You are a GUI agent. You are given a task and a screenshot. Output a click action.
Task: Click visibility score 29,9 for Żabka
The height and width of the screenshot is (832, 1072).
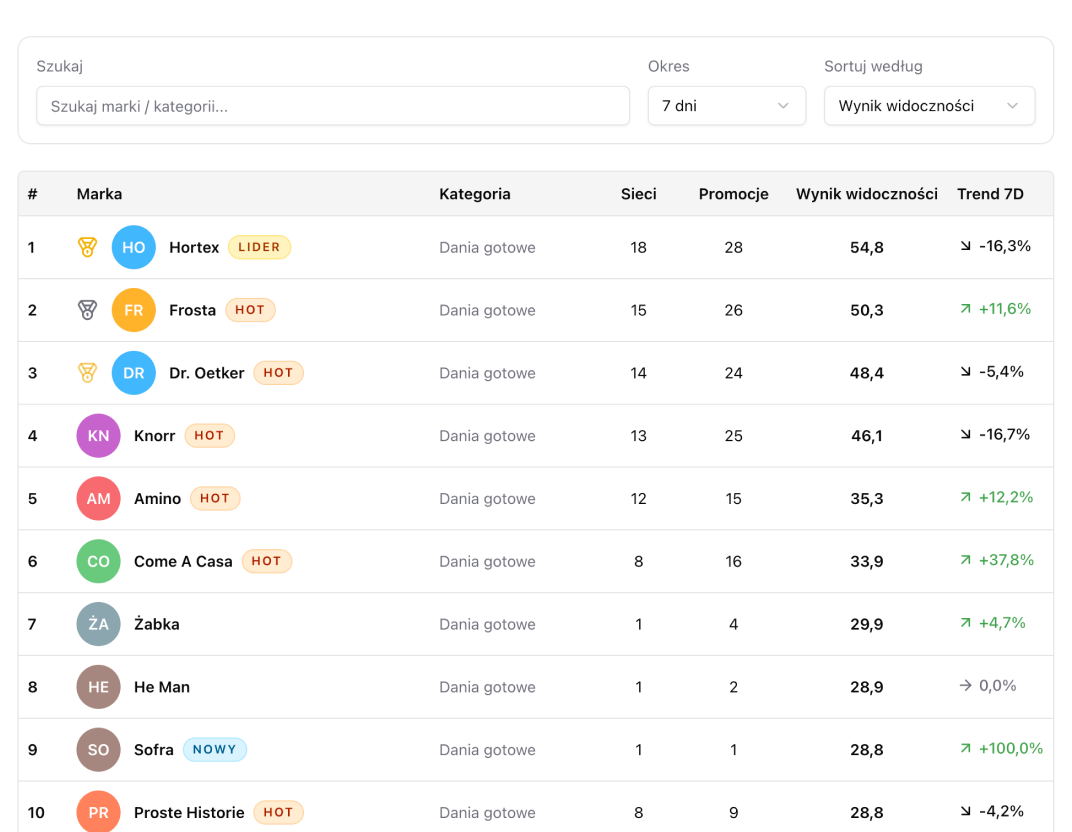pyautogui.click(x=867, y=624)
